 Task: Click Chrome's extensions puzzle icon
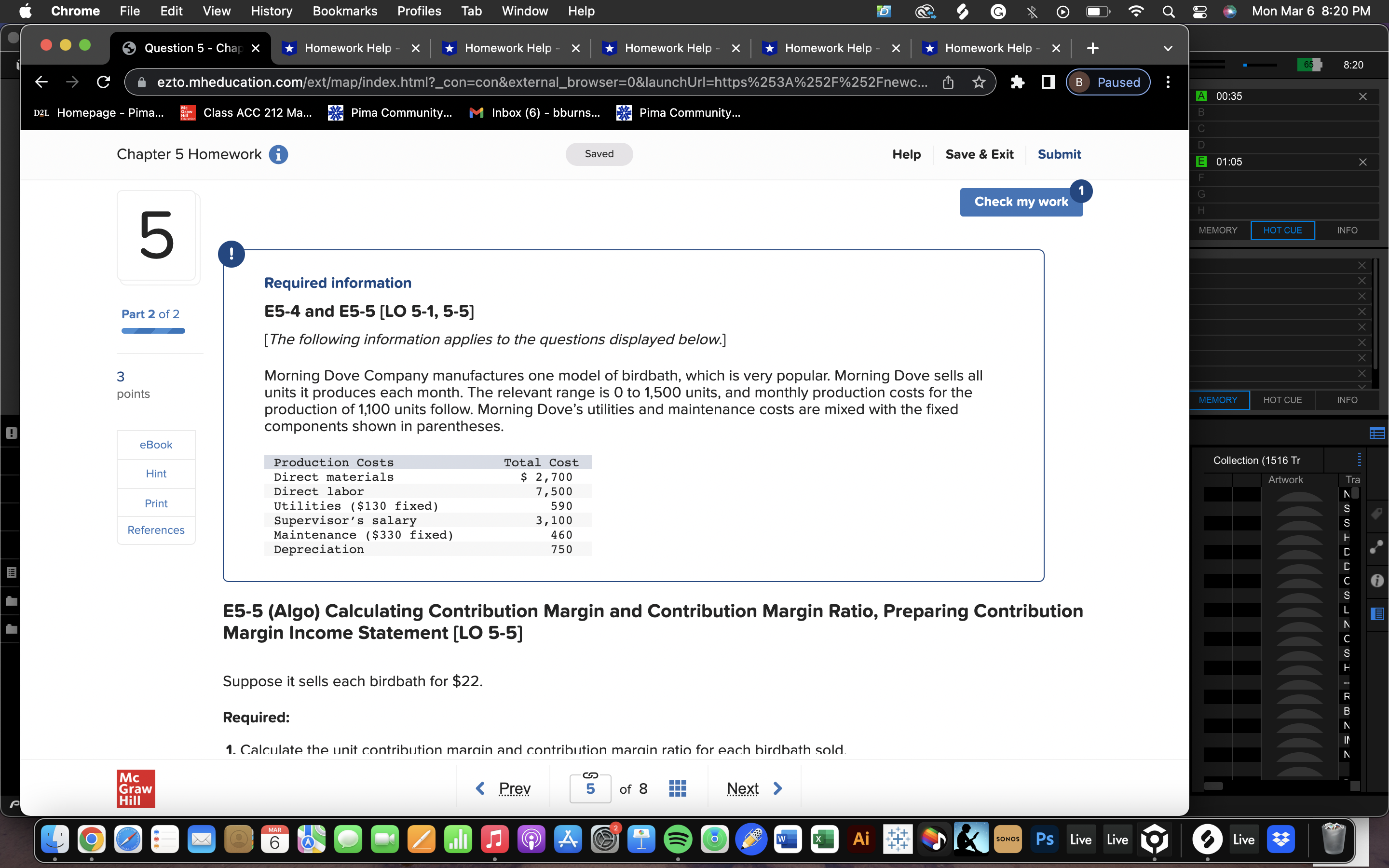tap(1017, 82)
